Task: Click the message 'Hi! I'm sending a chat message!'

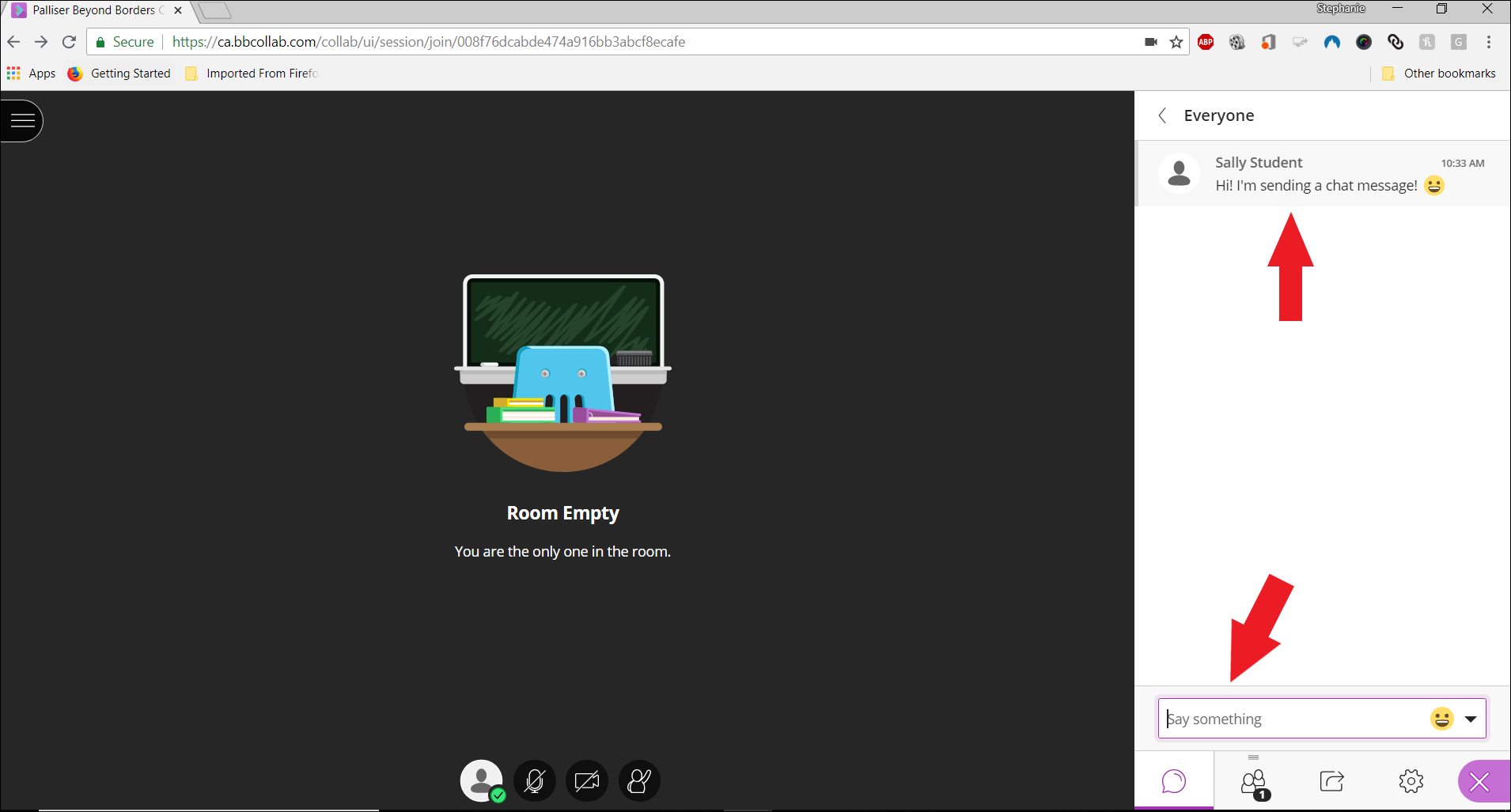Action: 1316,186
